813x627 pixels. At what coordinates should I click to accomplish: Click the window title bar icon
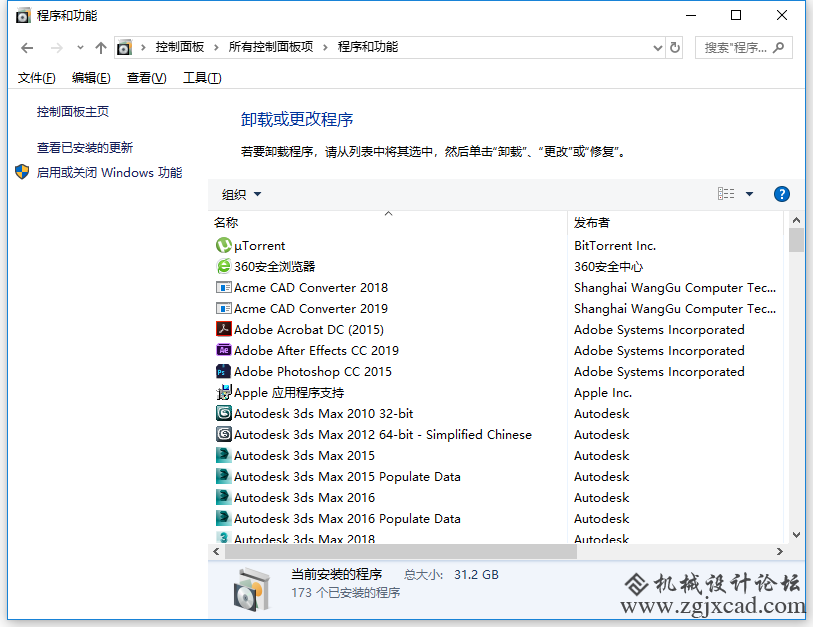(23, 16)
